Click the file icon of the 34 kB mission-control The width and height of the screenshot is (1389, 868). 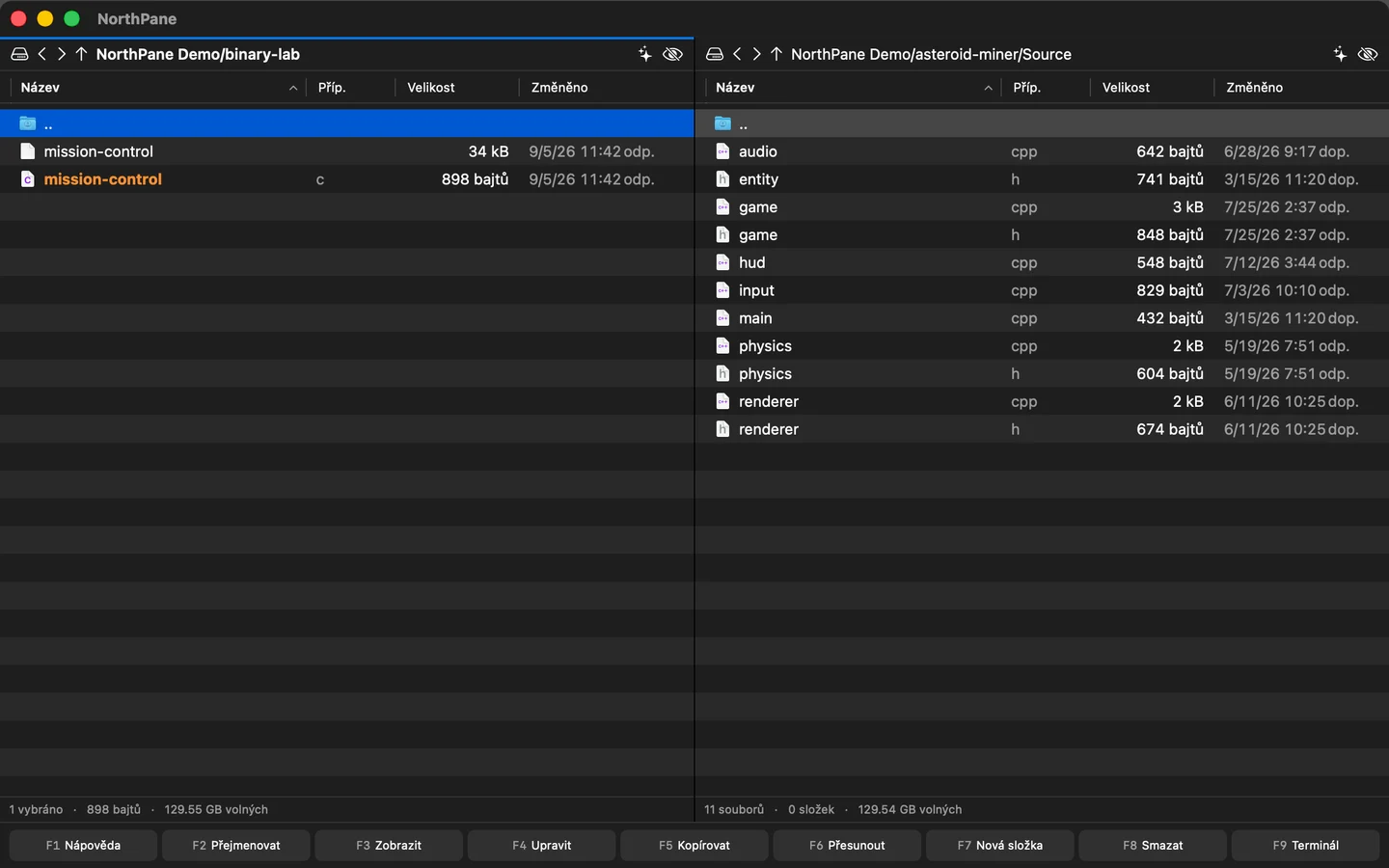click(x=27, y=151)
